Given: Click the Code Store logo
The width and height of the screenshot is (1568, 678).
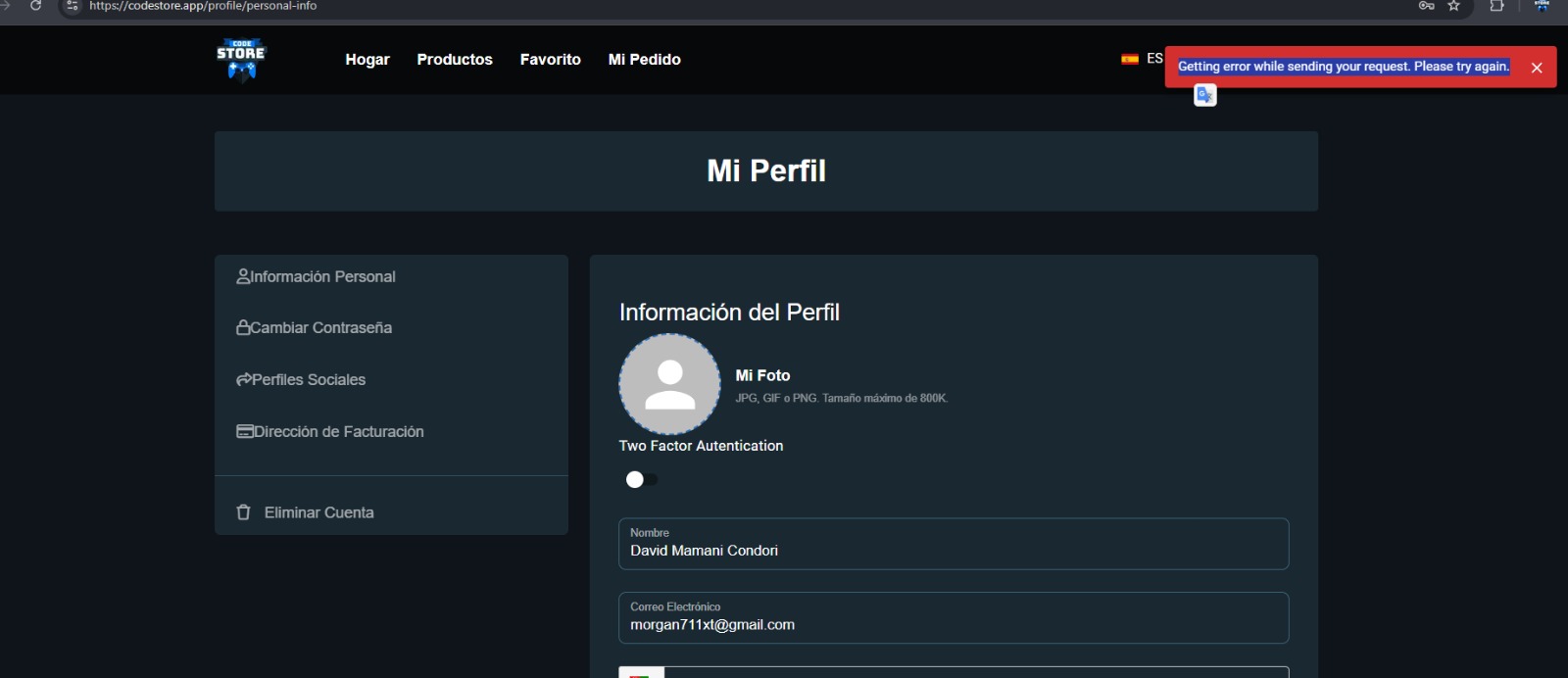Looking at the screenshot, I should (241, 60).
